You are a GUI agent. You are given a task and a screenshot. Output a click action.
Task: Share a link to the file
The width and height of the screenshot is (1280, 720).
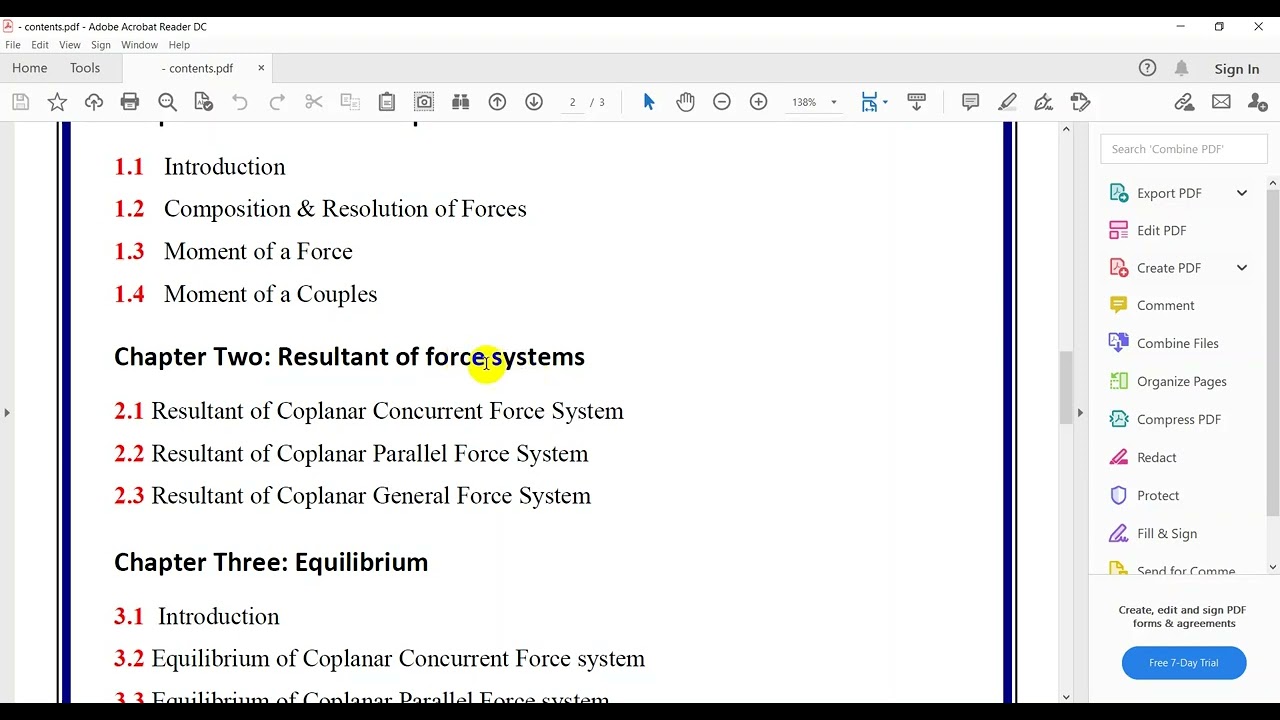point(1184,102)
